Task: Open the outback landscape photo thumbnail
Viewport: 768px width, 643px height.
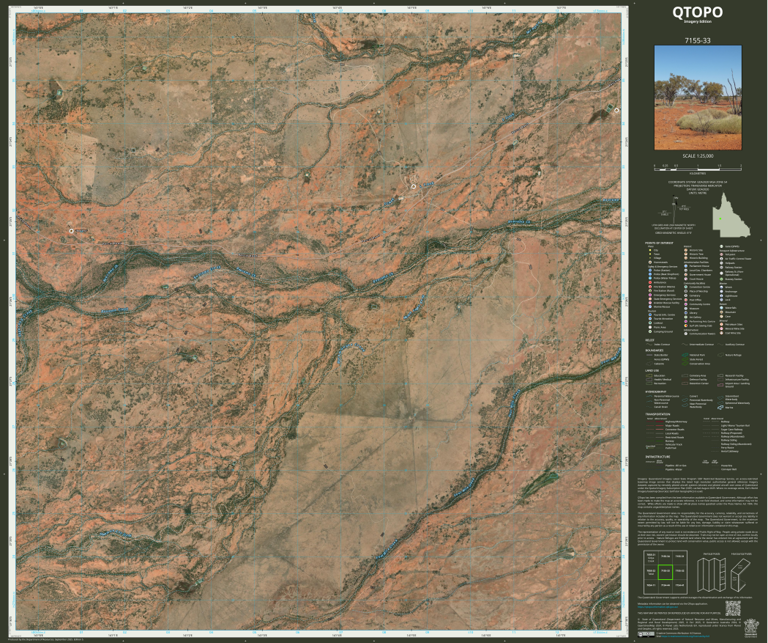Action: pos(698,98)
